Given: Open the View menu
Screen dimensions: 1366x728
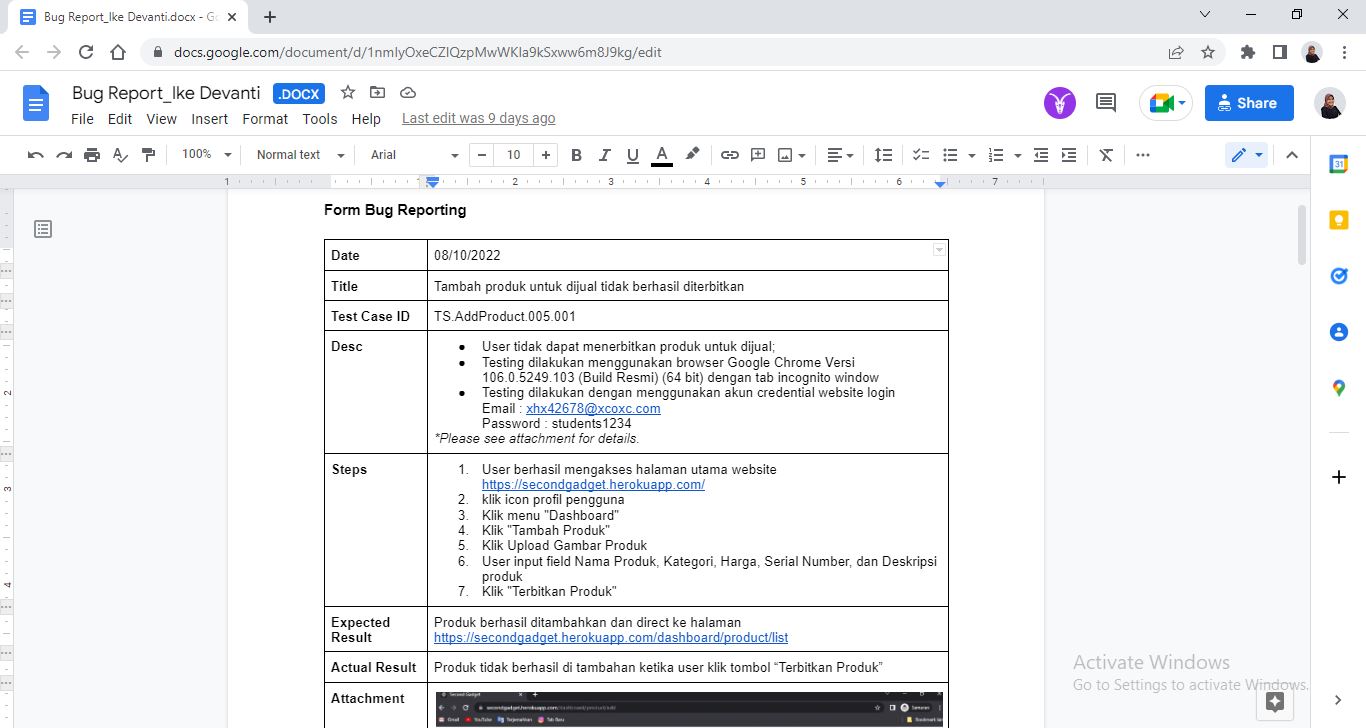Looking at the screenshot, I should [161, 118].
